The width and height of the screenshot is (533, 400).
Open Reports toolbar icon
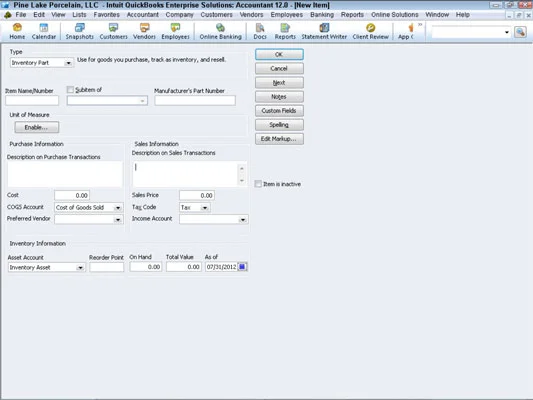pyautogui.click(x=285, y=31)
